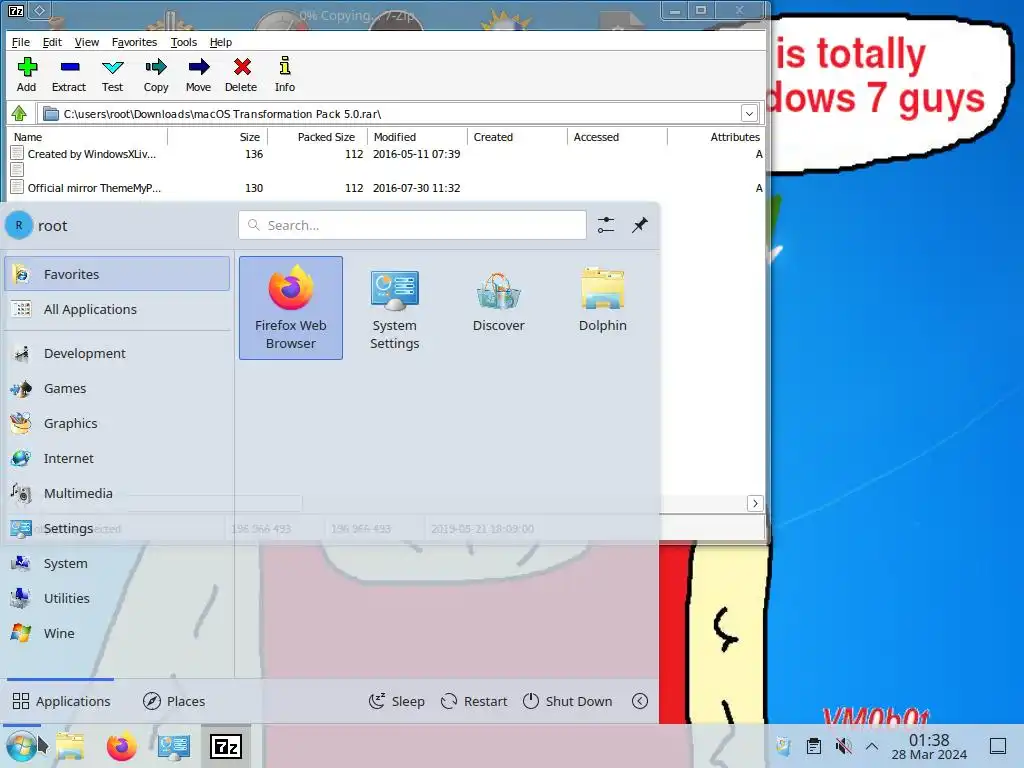Click the Show Desktop button

tap(998, 746)
